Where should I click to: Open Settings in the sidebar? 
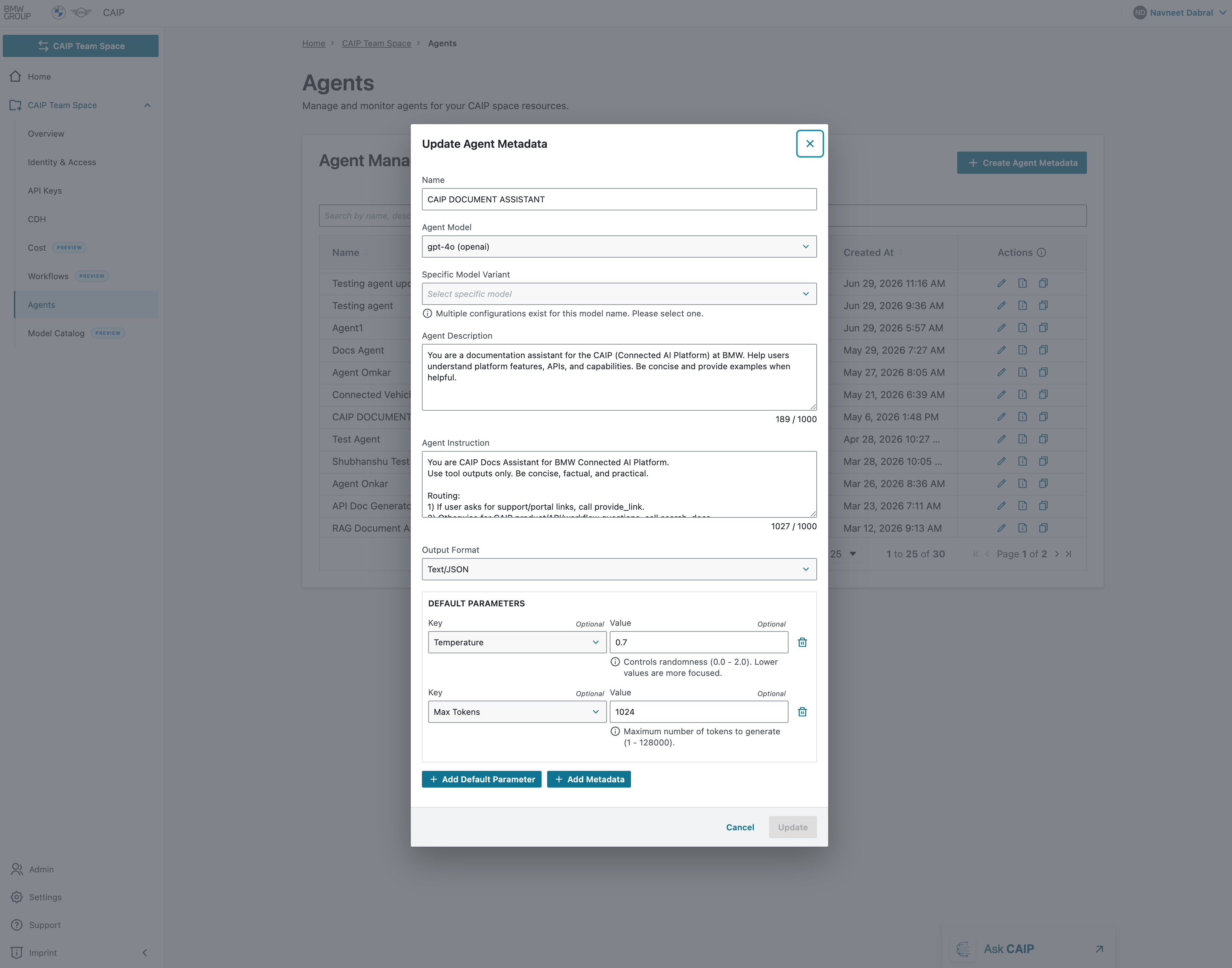45,897
